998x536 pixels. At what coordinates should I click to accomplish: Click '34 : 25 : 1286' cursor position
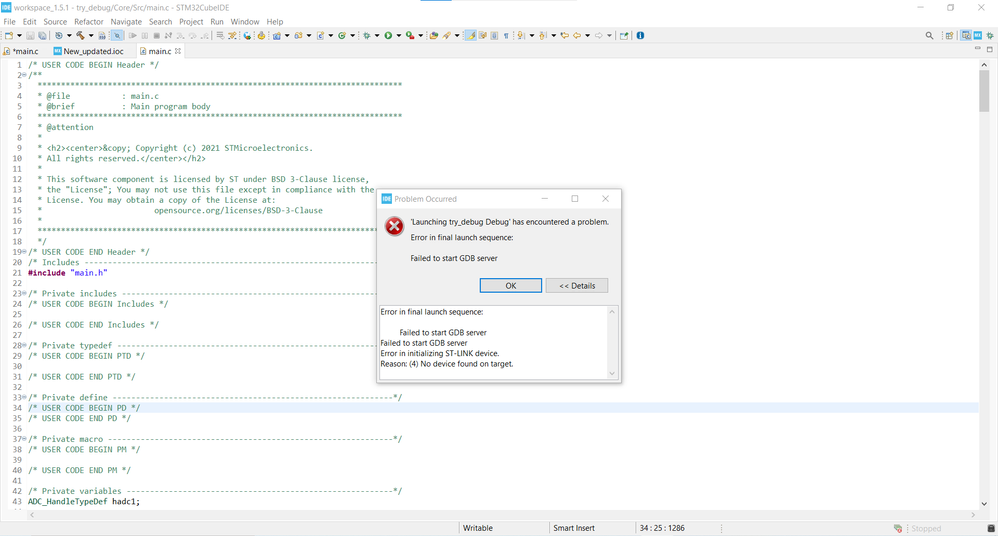[x=662, y=528]
